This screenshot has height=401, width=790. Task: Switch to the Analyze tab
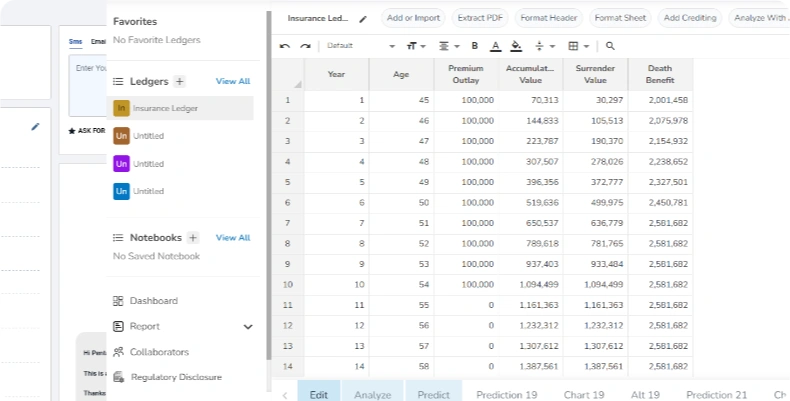point(373,394)
